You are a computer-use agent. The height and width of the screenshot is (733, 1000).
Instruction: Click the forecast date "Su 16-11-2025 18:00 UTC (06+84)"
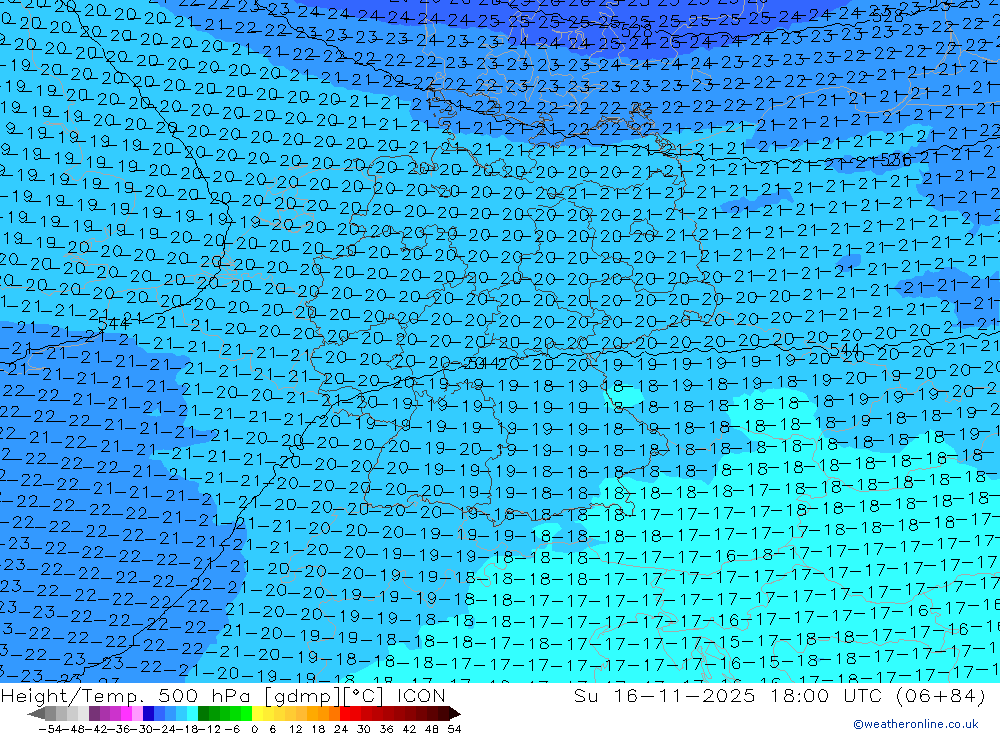779,695
